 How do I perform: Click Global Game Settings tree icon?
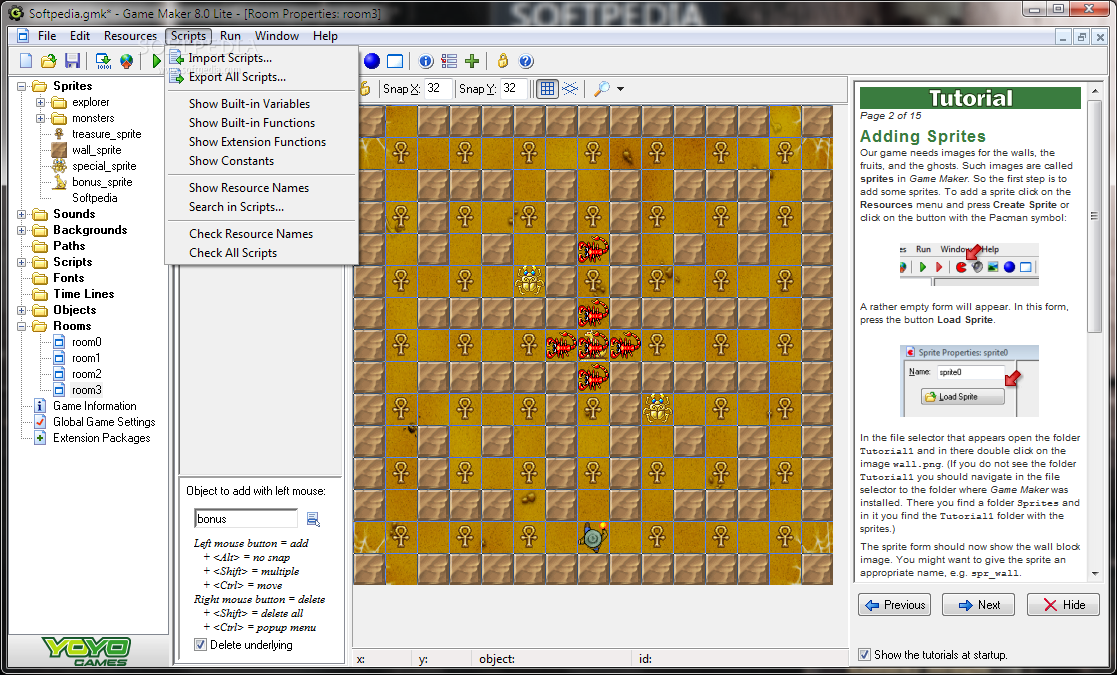click(x=41, y=422)
